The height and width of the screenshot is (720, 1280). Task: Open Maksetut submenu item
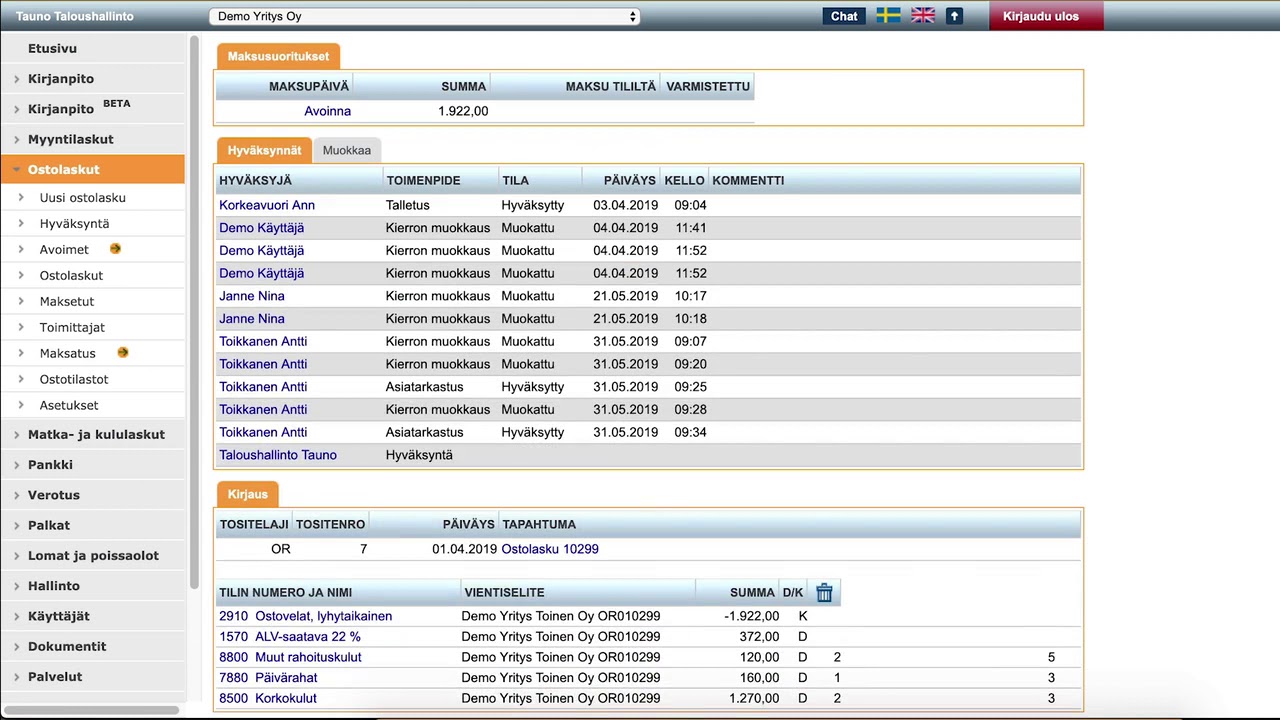point(67,301)
